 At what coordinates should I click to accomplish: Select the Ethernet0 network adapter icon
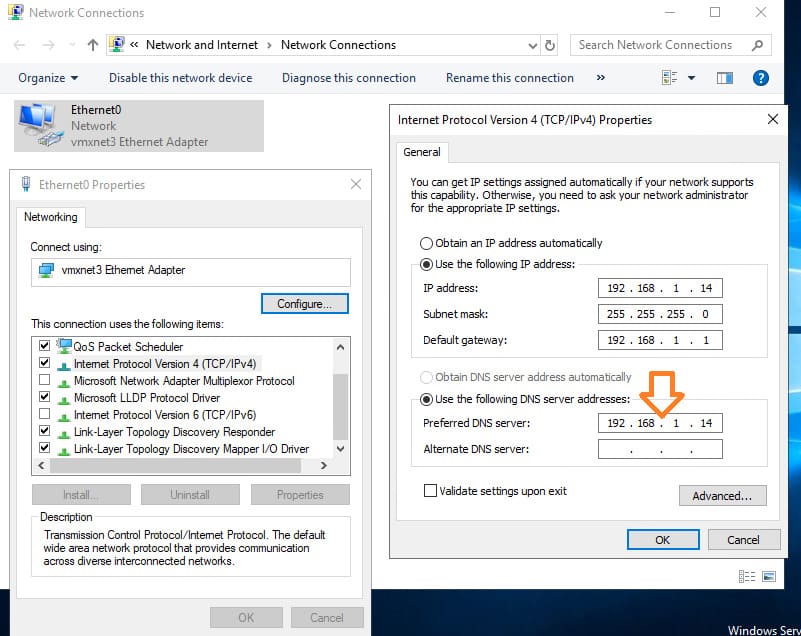pyautogui.click(x=39, y=125)
